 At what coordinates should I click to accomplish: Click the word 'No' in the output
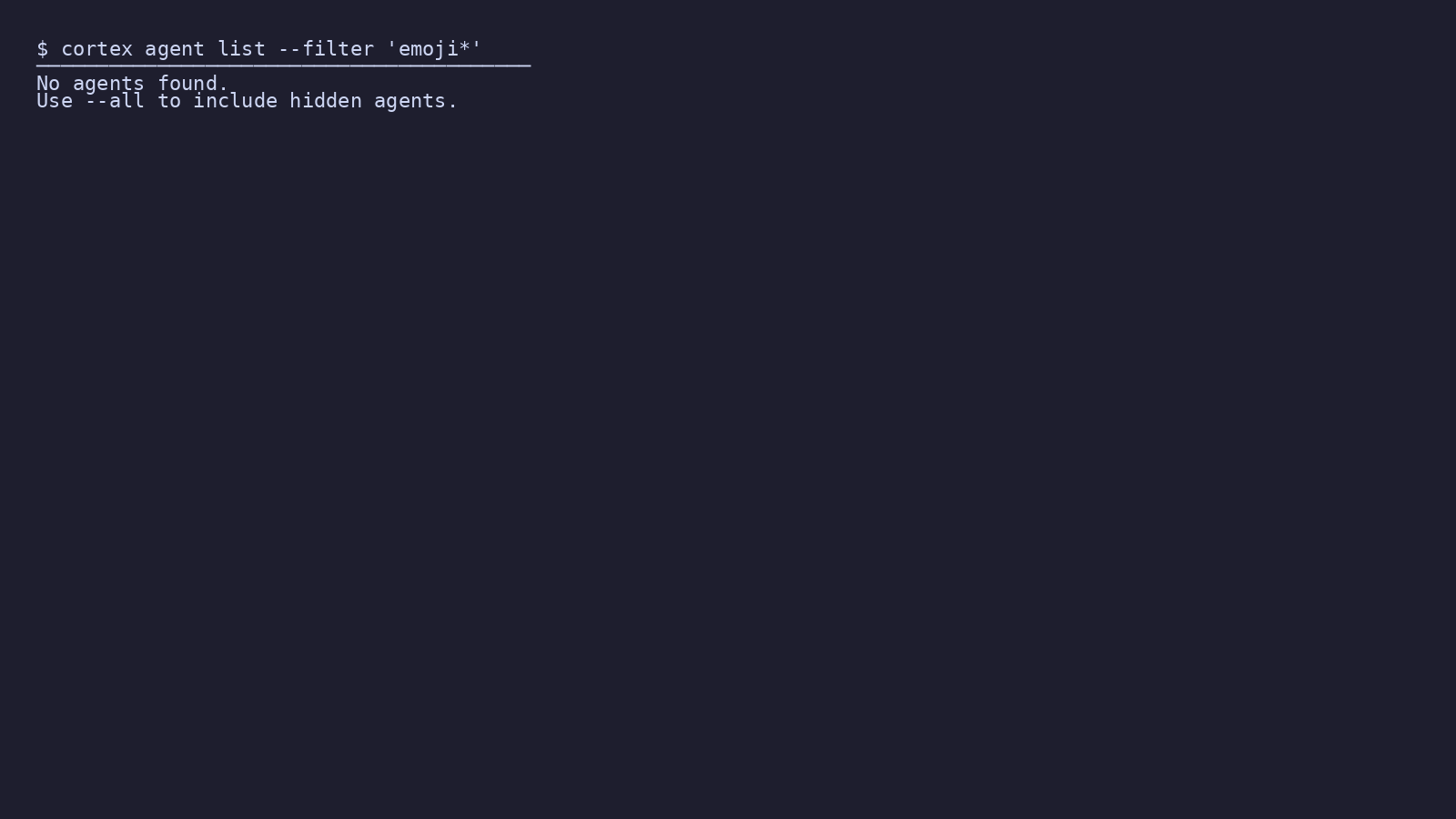[x=48, y=84]
